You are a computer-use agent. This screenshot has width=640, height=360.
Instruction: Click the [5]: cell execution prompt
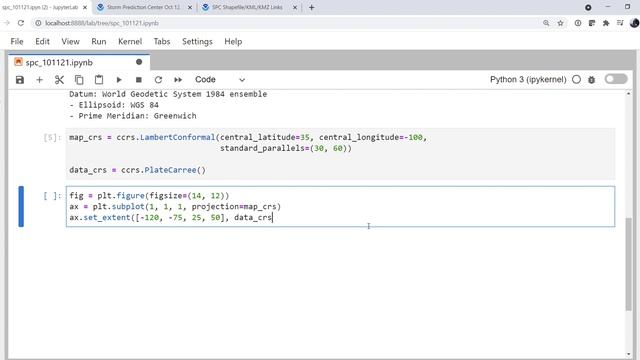pyautogui.click(x=52, y=138)
